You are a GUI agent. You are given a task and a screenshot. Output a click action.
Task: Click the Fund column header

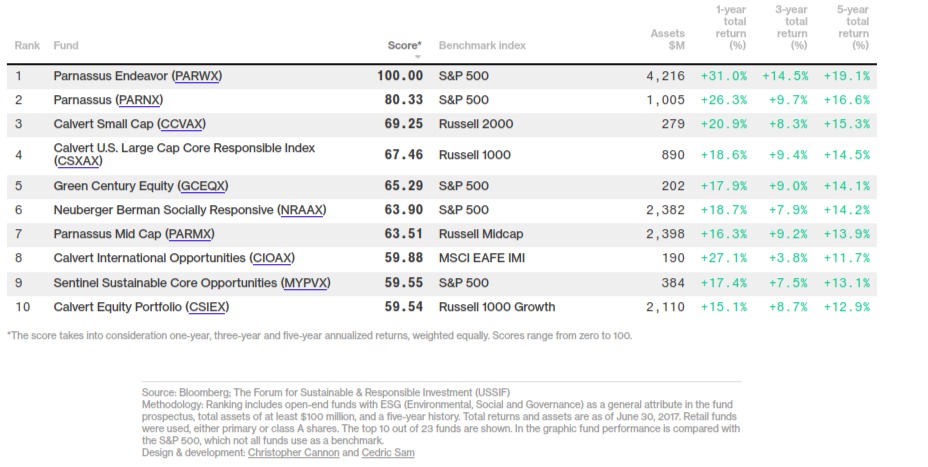(66, 45)
